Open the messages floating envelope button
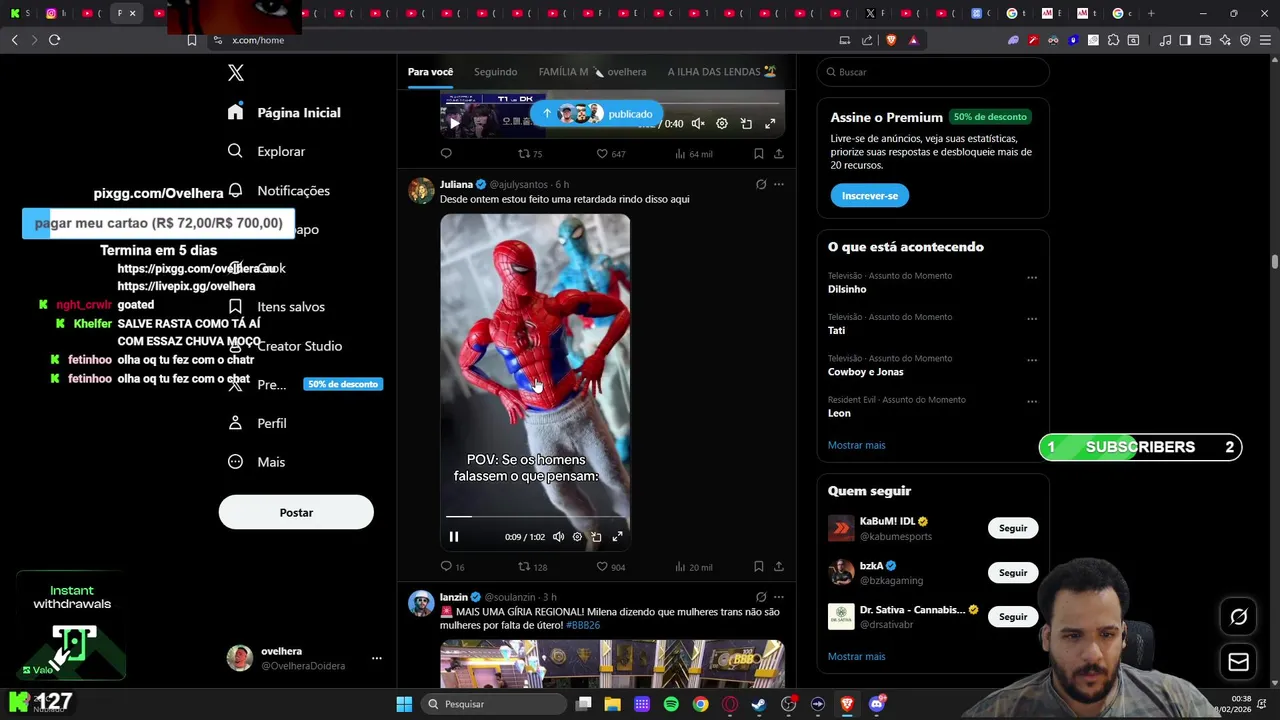Image resolution: width=1280 pixels, height=720 pixels. pos(1238,662)
